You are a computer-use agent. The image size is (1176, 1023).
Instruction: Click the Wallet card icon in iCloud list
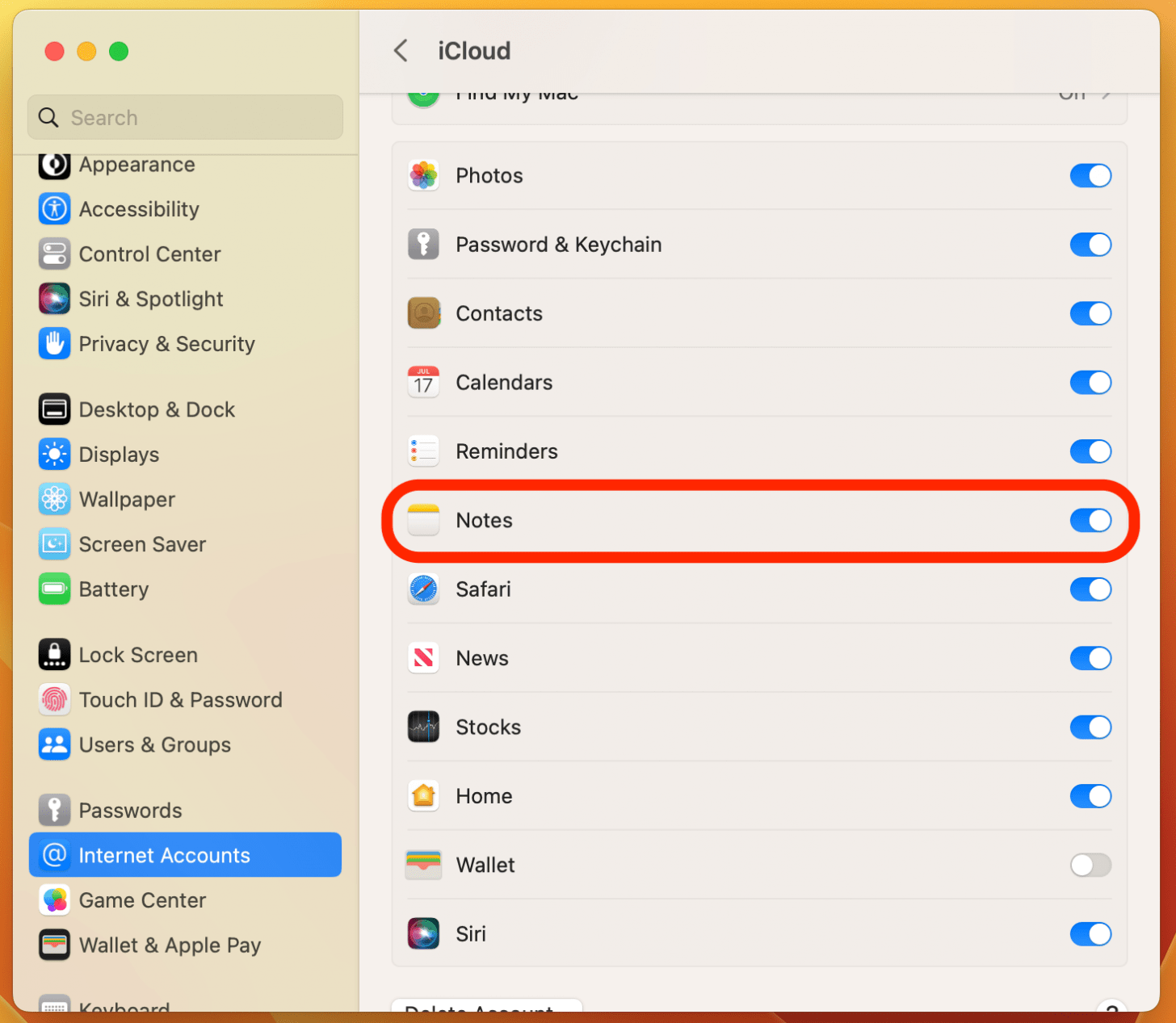(x=423, y=865)
